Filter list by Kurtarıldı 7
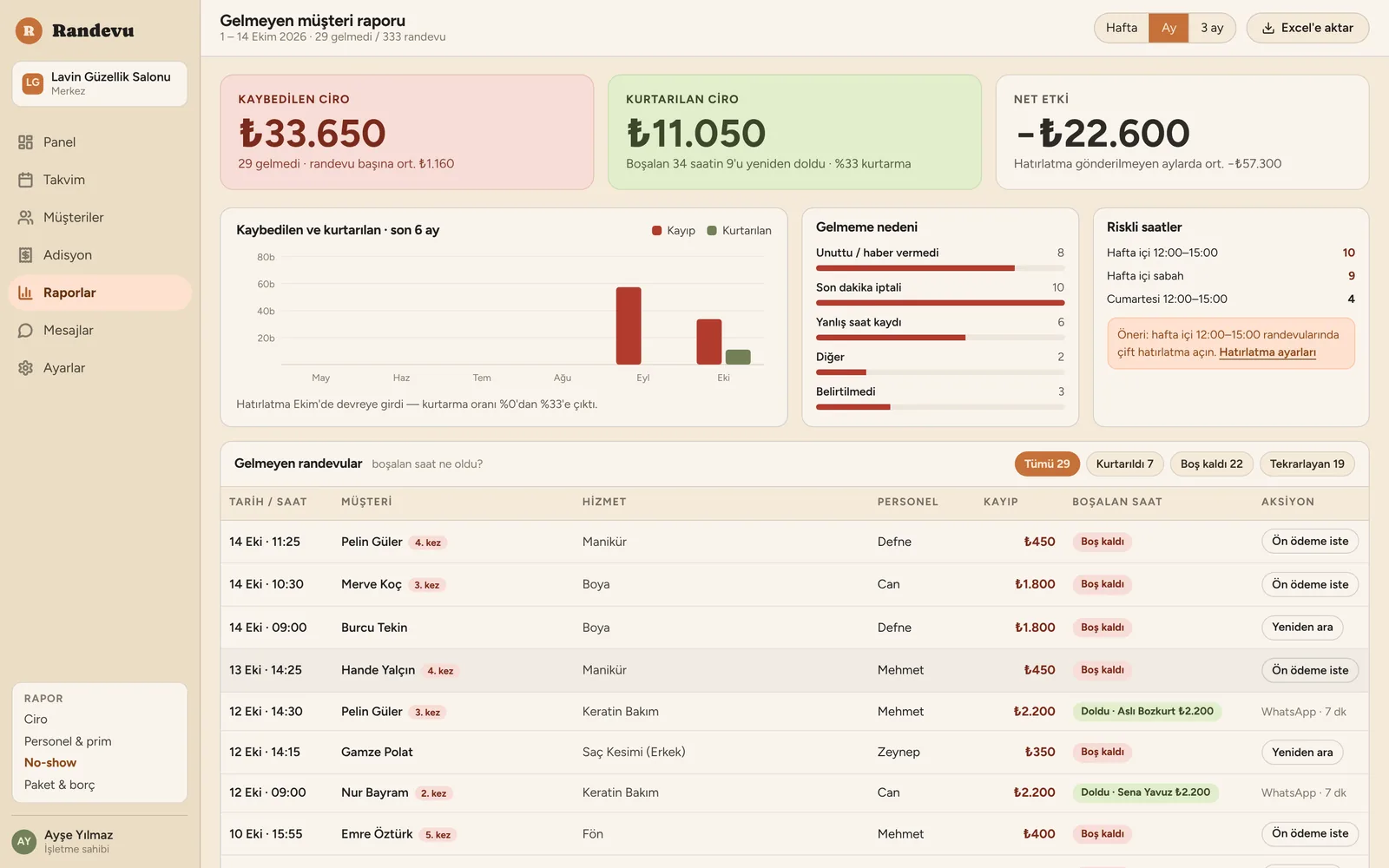Screen dimensions: 1389x868 [1124, 464]
